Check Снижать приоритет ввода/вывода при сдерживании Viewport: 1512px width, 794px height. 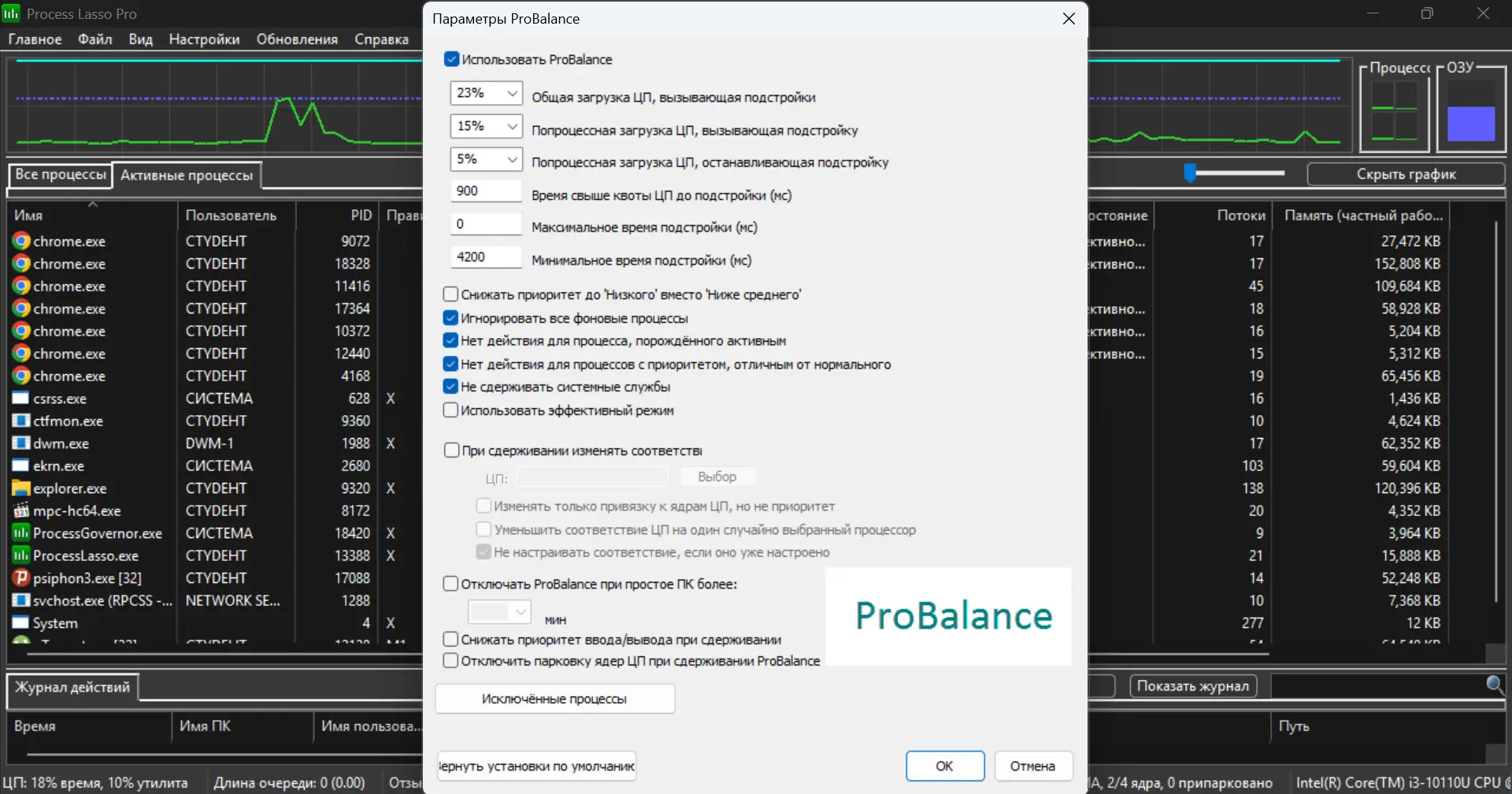pyautogui.click(x=450, y=640)
